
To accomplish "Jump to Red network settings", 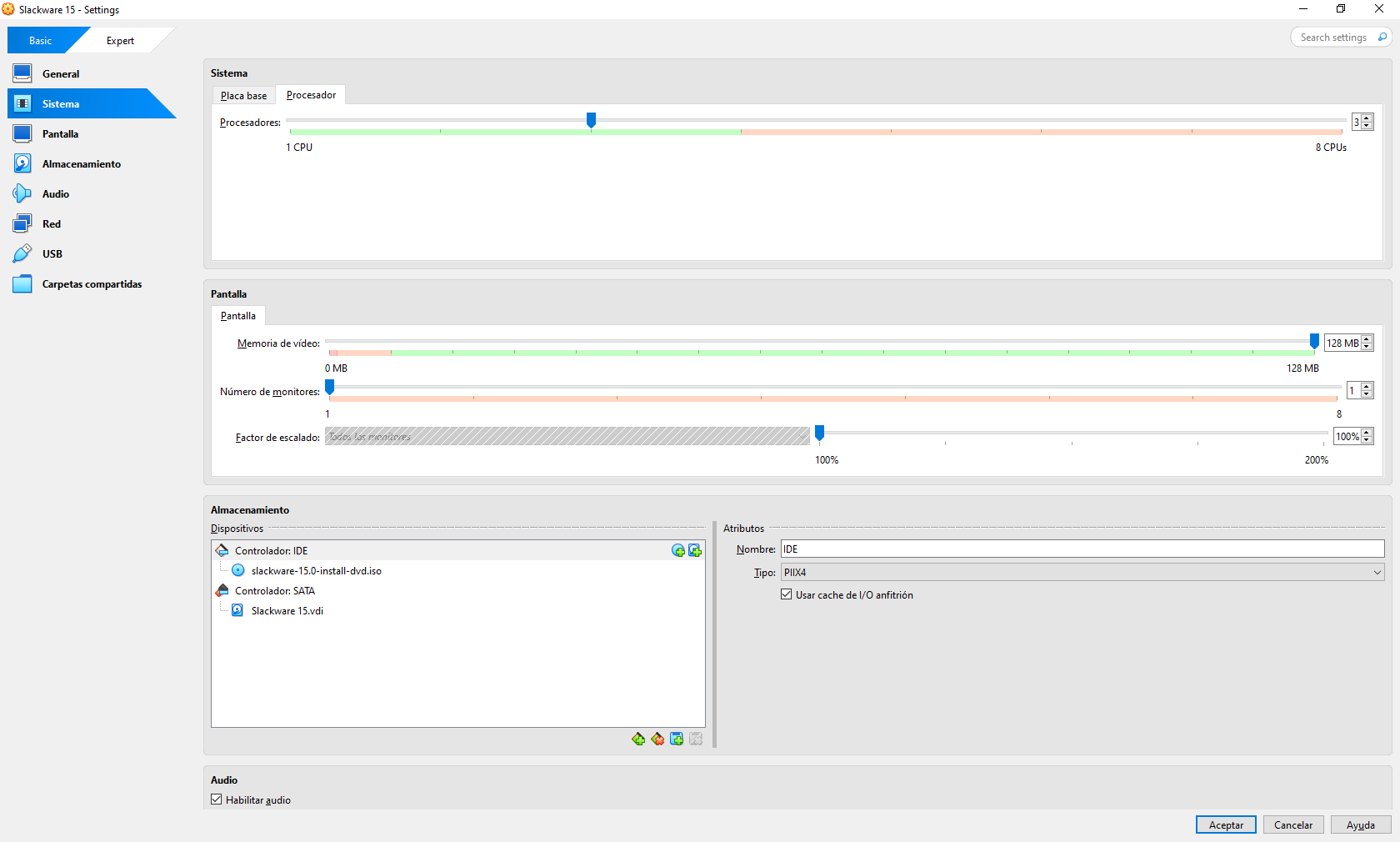I will tap(92, 223).
